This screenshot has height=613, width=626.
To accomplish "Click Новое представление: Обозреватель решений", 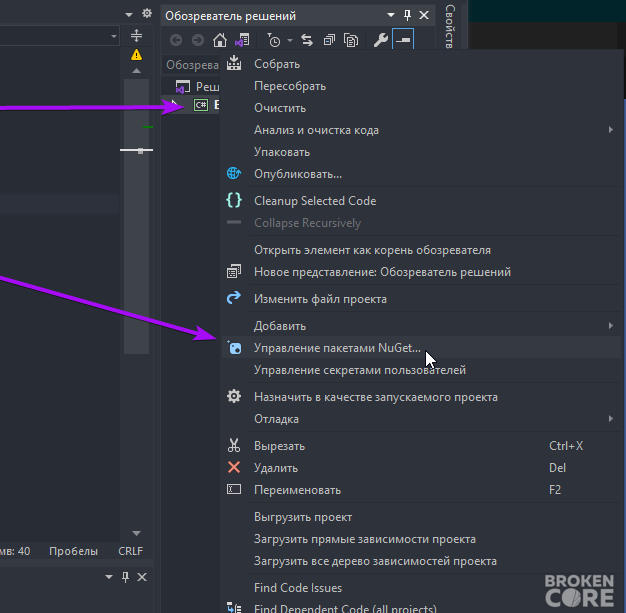I will click(x=420, y=272).
